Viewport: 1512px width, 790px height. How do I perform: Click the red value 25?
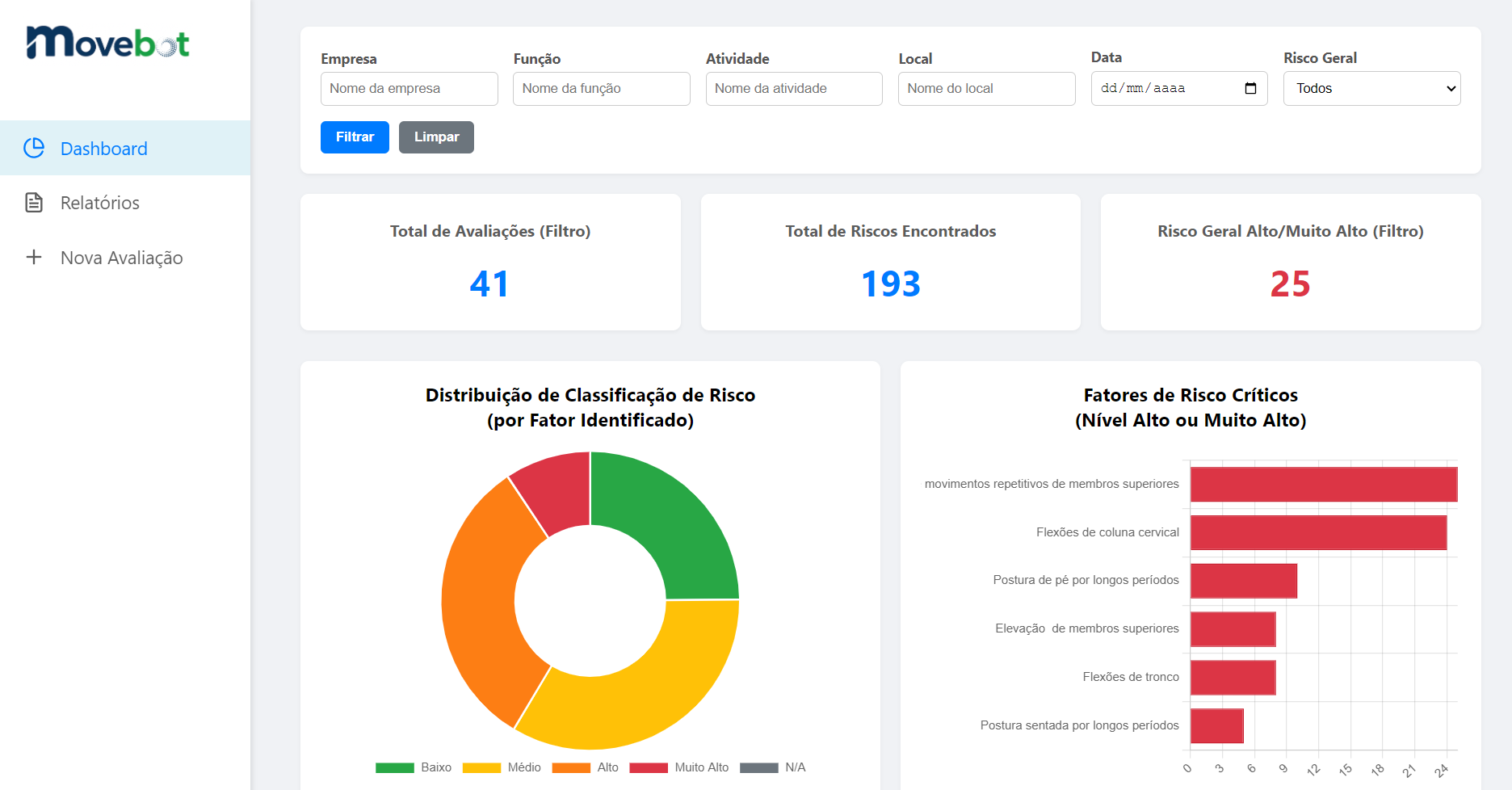1291,284
